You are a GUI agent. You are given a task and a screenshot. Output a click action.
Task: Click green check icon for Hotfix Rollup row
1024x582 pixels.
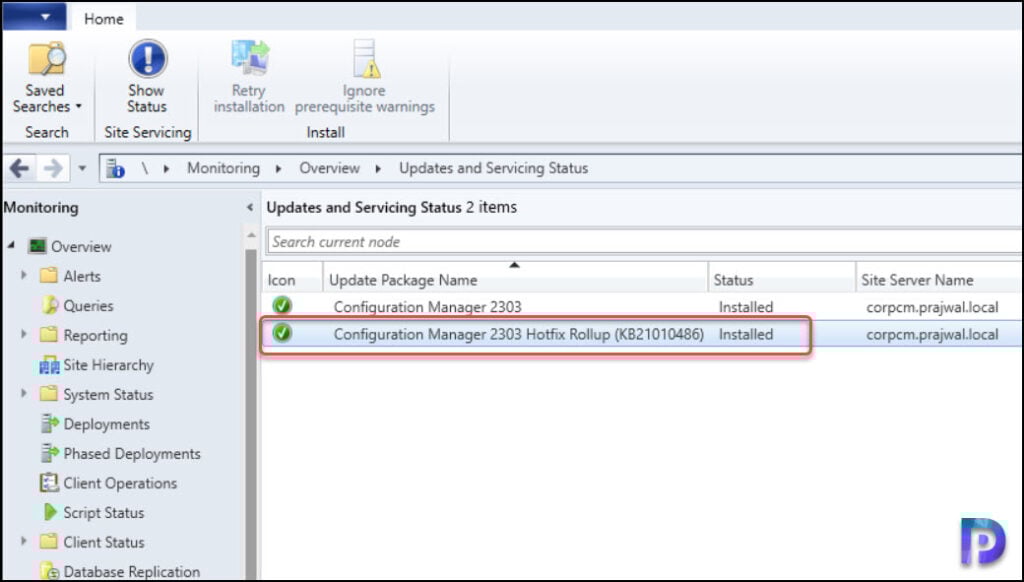282,333
